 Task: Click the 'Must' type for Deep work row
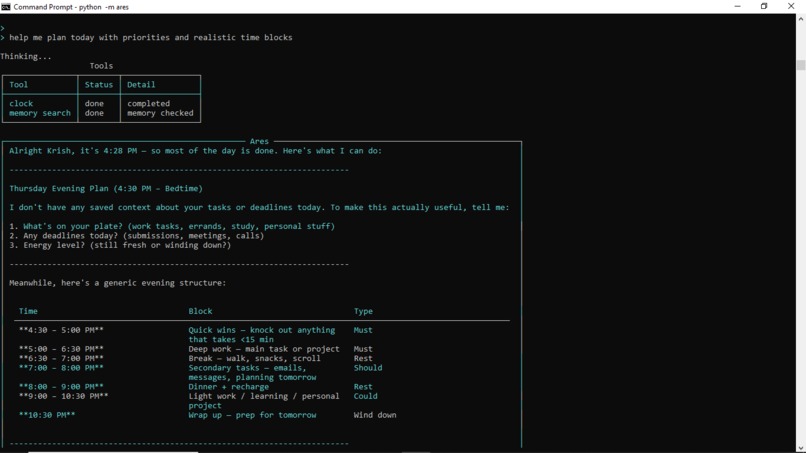point(363,349)
